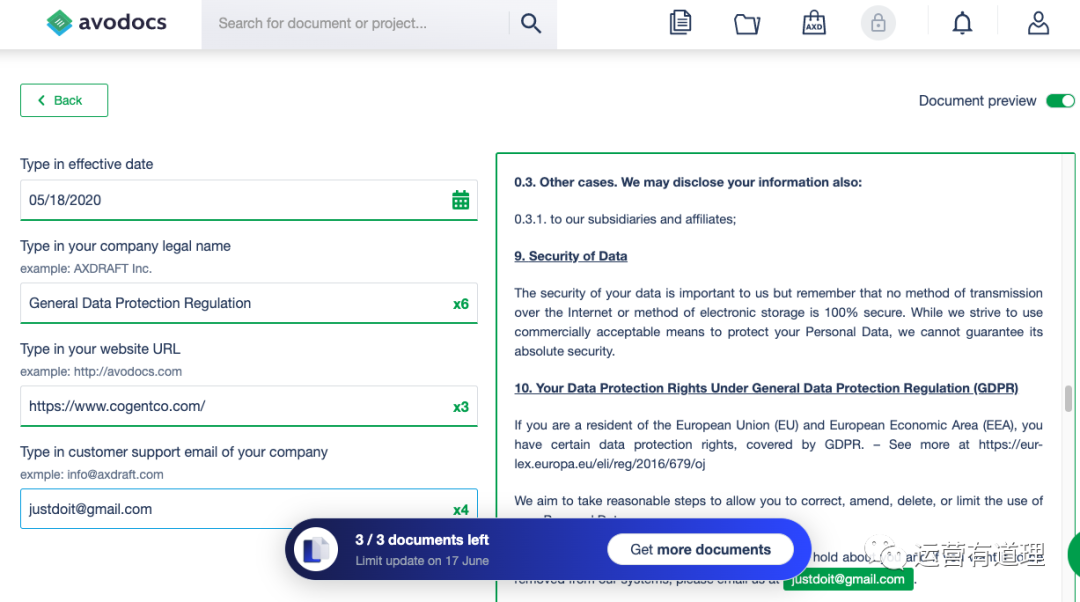Click the company legal name field
The image size is (1080, 602).
pyautogui.click(x=230, y=303)
